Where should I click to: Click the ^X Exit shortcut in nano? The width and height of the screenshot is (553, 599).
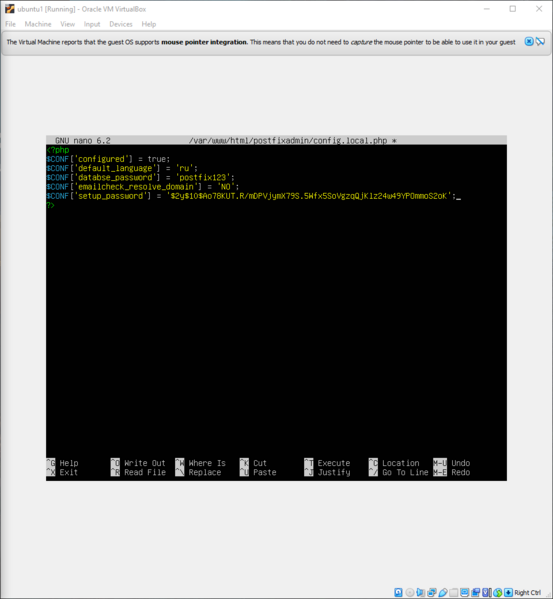[x=62, y=472]
